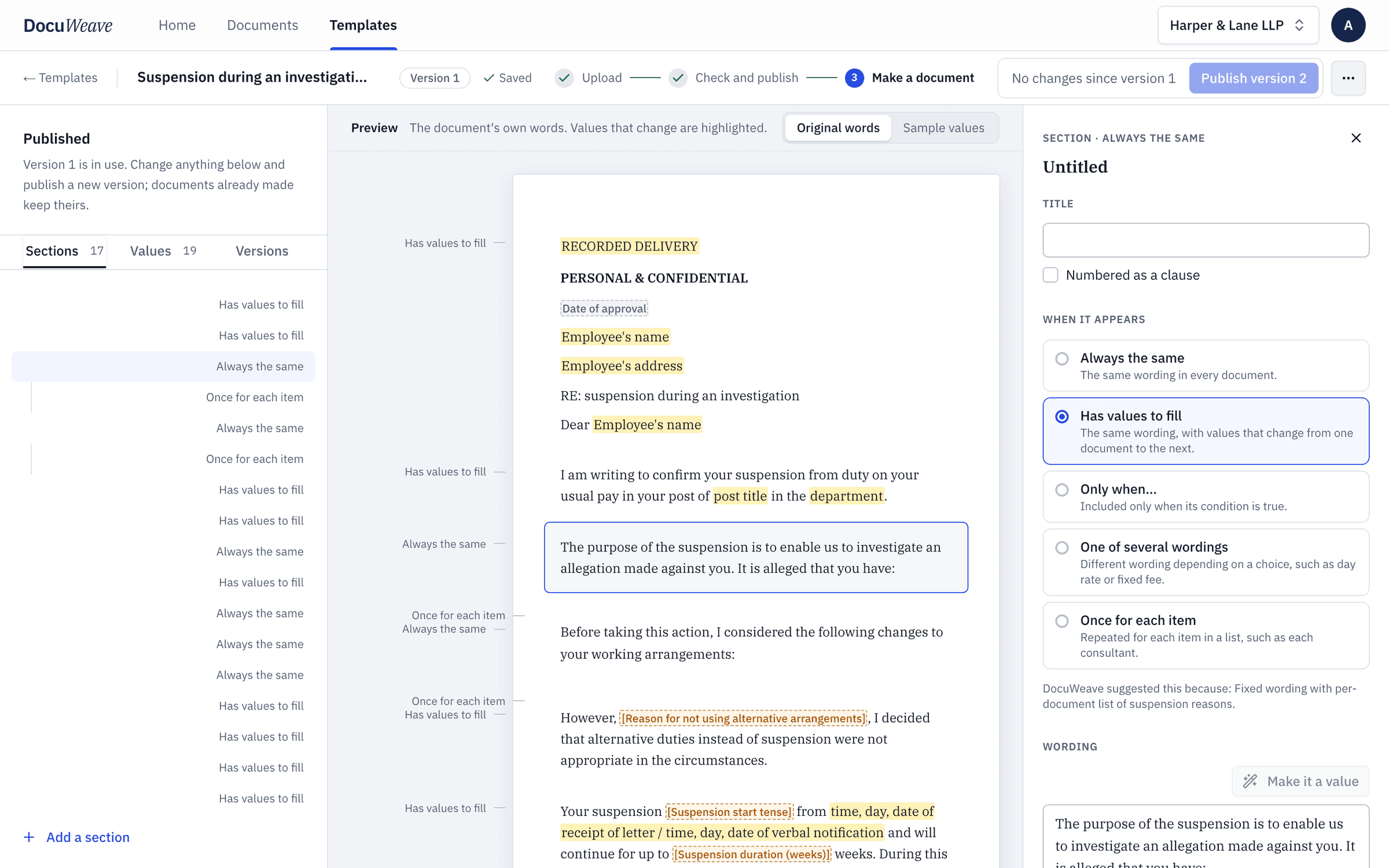Click the magic wand Make it a value button

pyautogui.click(x=1300, y=781)
